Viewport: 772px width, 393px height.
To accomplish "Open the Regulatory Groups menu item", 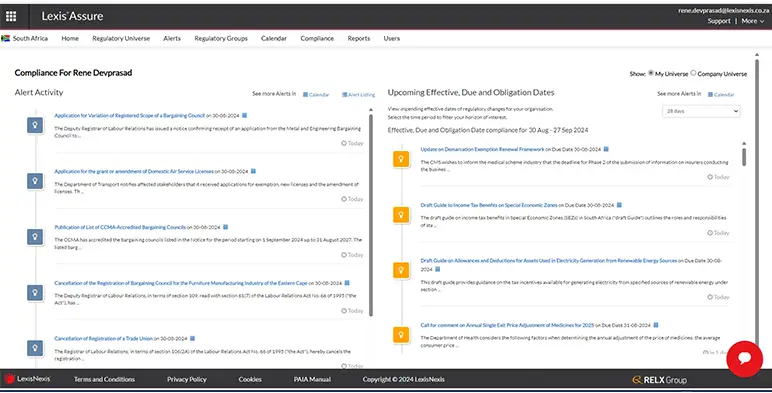I will point(221,38).
